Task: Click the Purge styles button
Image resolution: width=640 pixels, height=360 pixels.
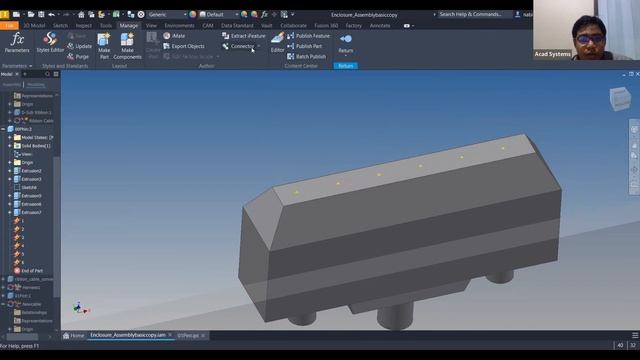Action: coord(78,56)
